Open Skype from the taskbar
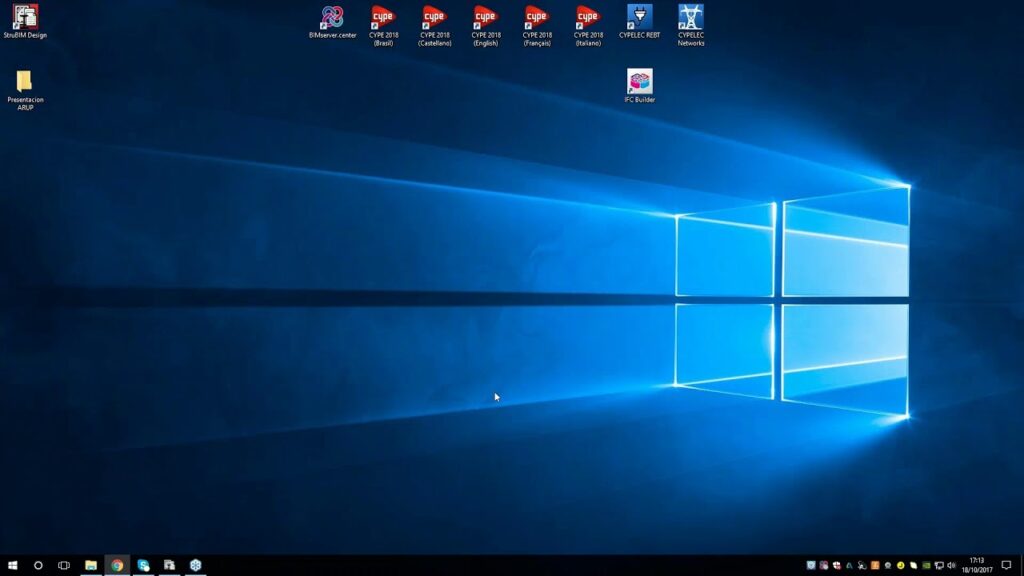Image resolution: width=1024 pixels, height=576 pixels. tap(144, 565)
